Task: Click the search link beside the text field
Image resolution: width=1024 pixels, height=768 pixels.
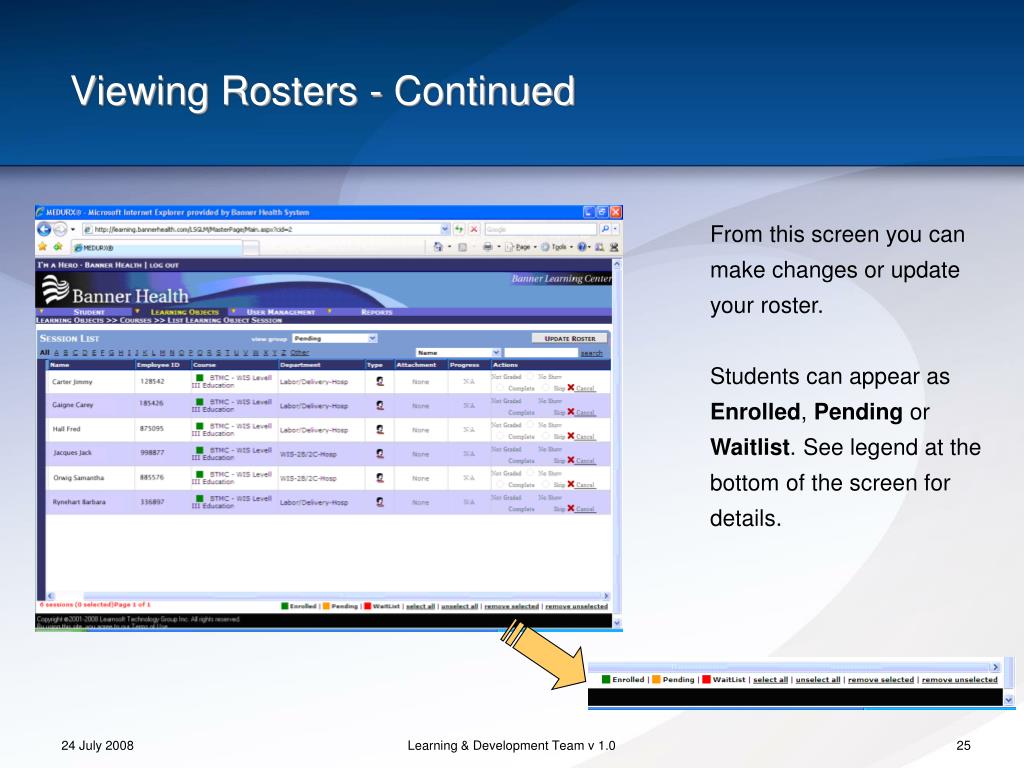Action: [x=592, y=353]
